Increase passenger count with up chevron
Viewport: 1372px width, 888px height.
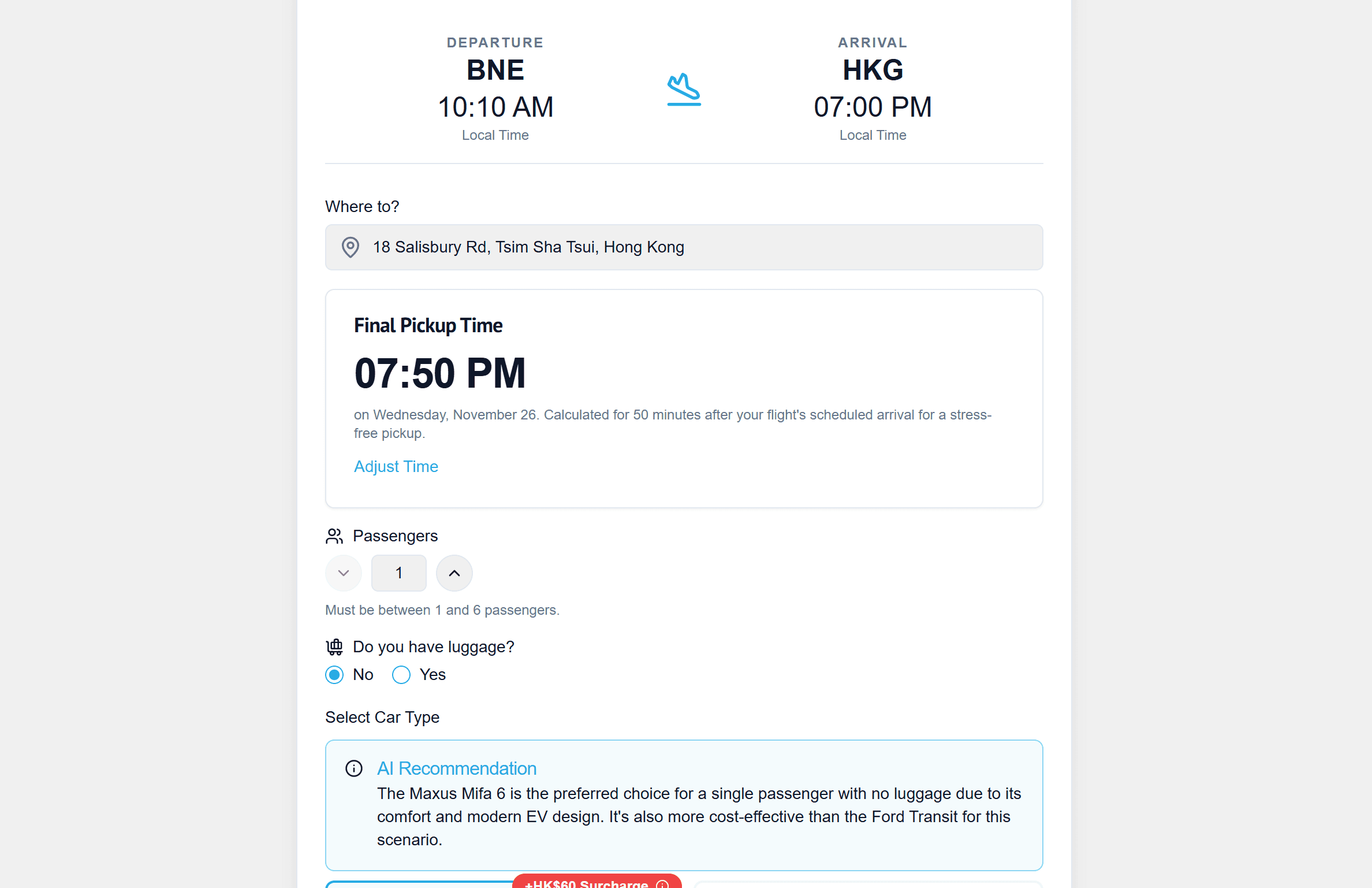coord(454,573)
